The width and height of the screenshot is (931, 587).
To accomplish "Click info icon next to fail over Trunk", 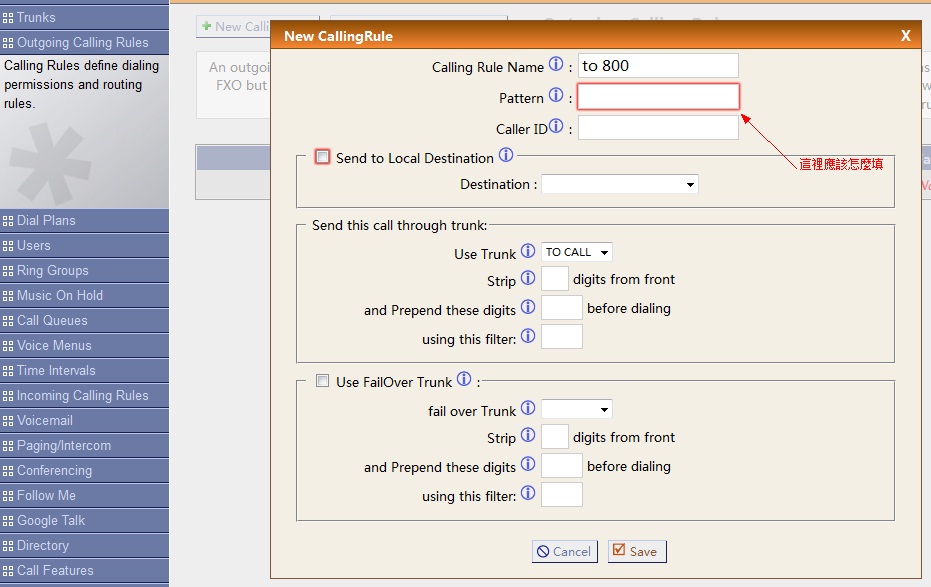I will 528,408.
